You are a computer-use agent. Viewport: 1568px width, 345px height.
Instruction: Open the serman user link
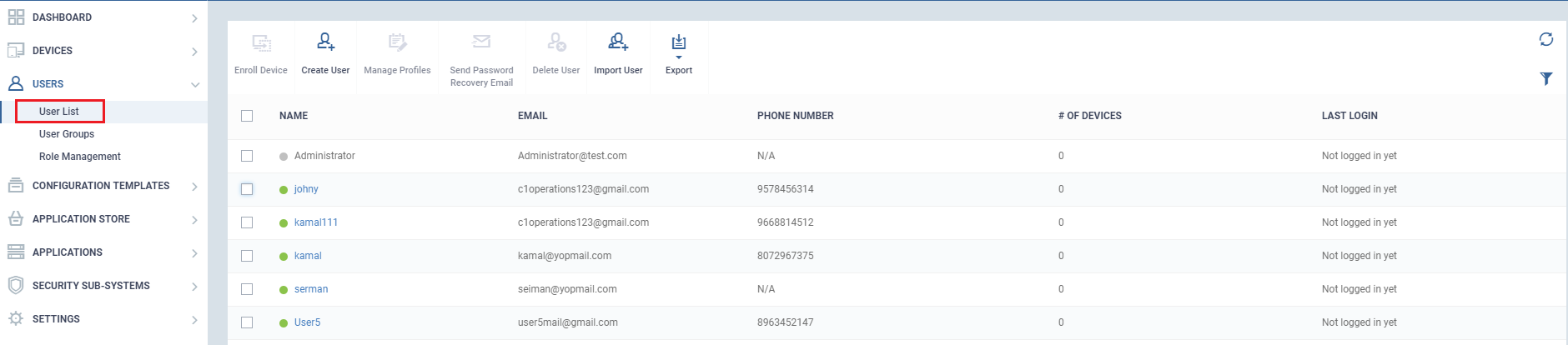tap(311, 289)
